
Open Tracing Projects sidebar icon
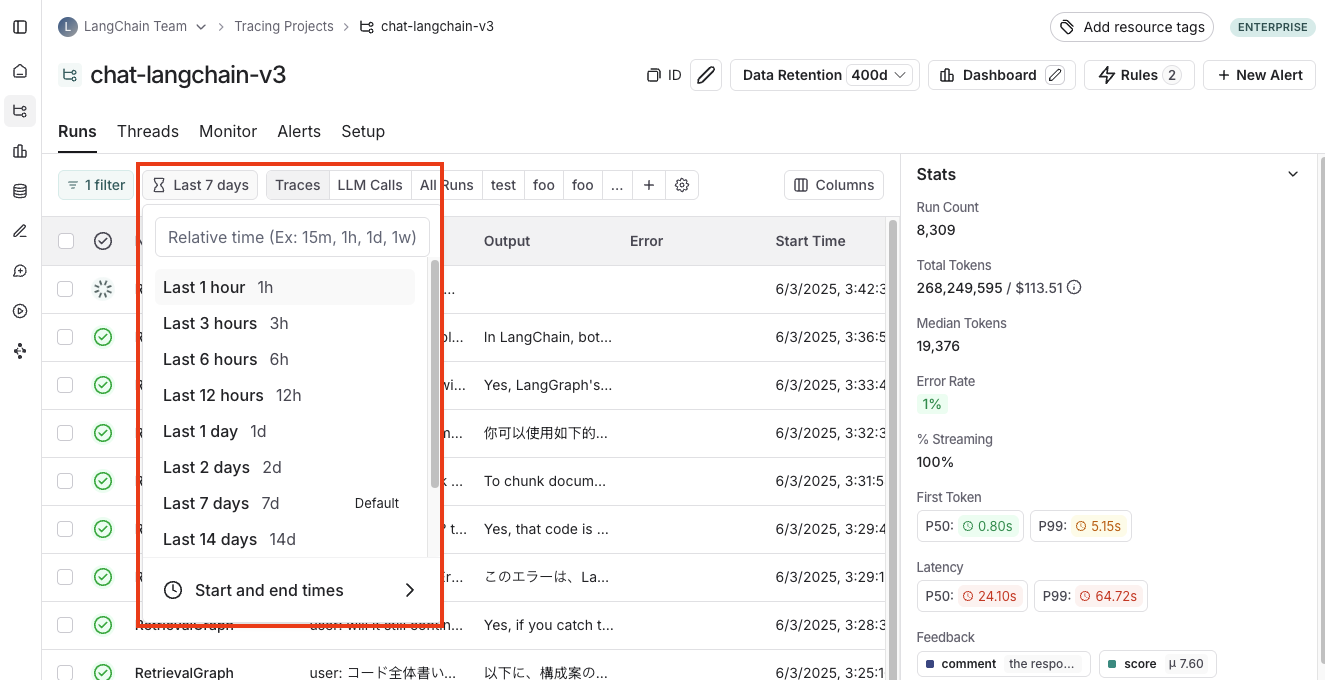(x=20, y=111)
